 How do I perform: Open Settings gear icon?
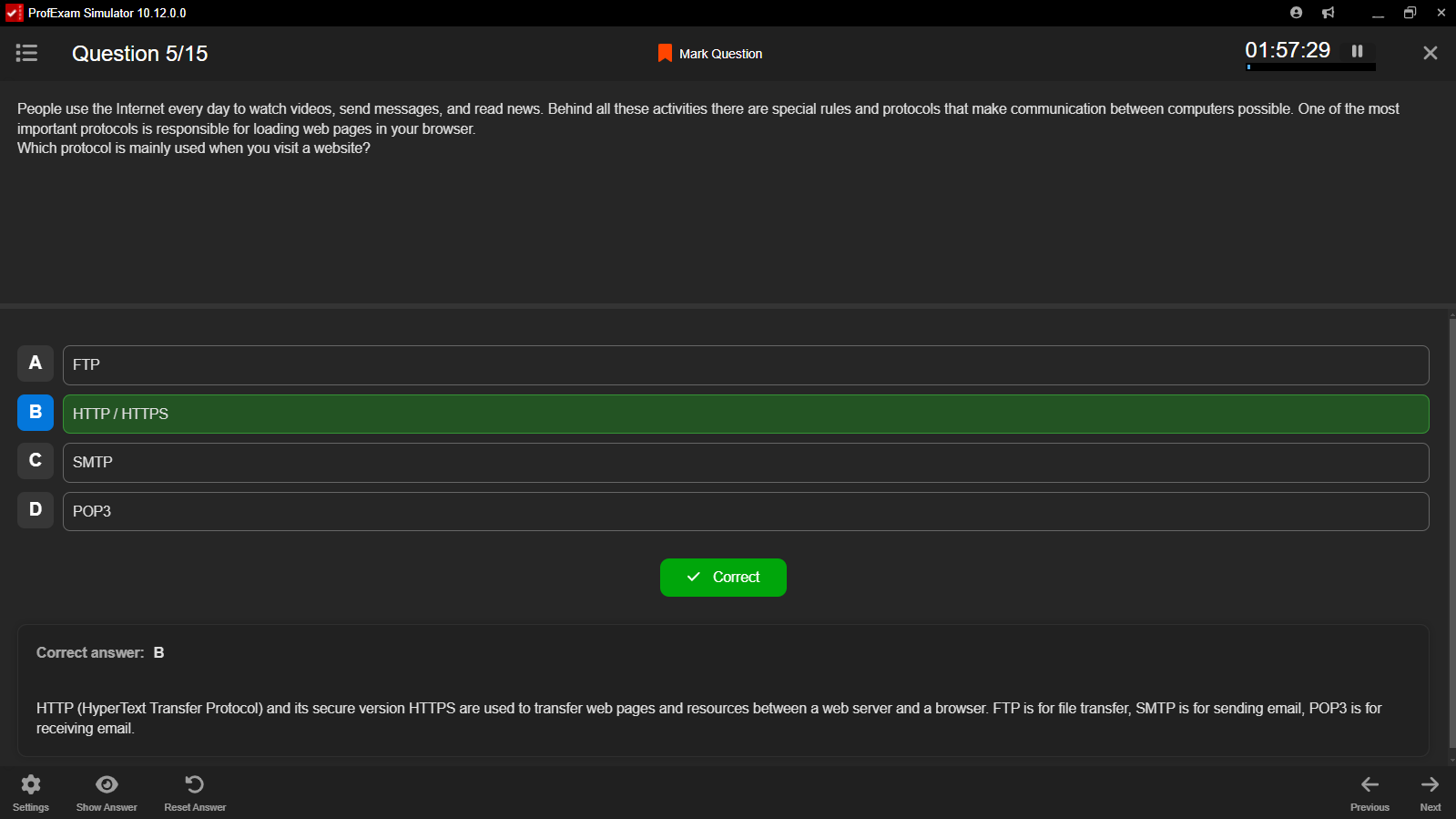point(31,784)
